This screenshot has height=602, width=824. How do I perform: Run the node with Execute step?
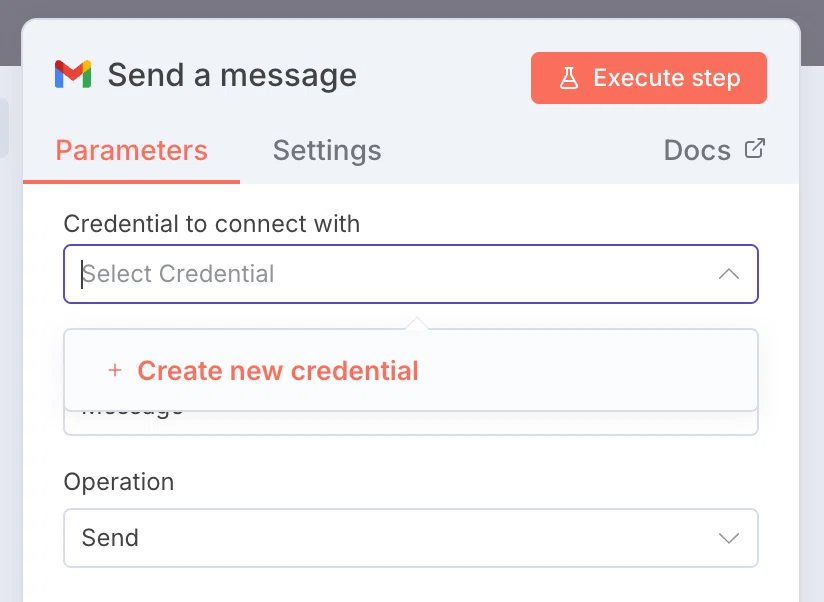pos(648,78)
